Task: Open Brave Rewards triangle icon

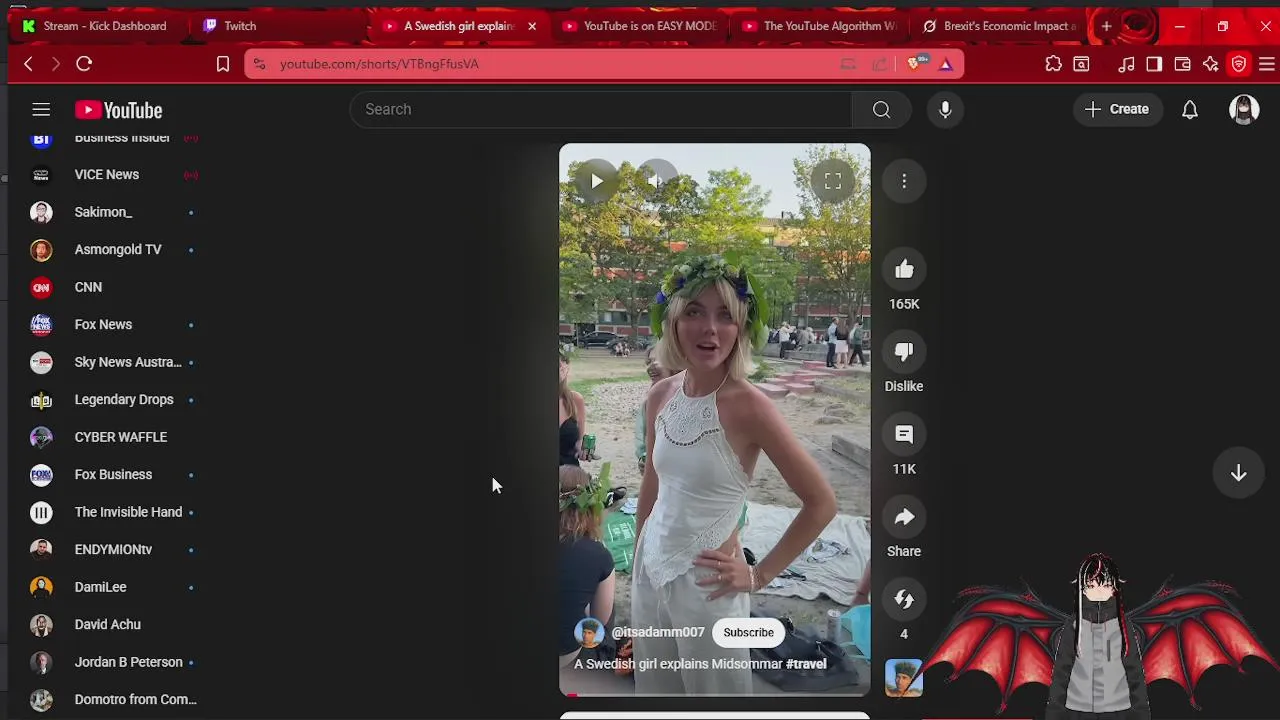Action: tap(945, 64)
